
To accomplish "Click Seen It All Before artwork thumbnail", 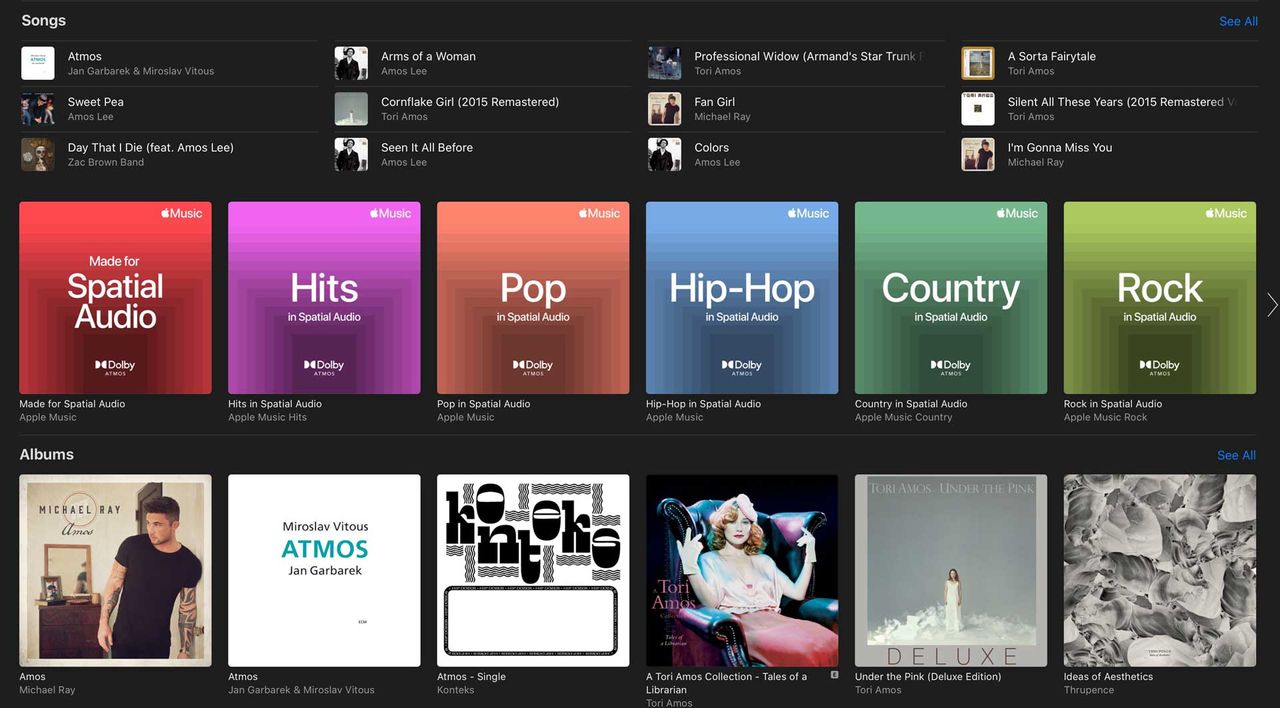I will (351, 154).
